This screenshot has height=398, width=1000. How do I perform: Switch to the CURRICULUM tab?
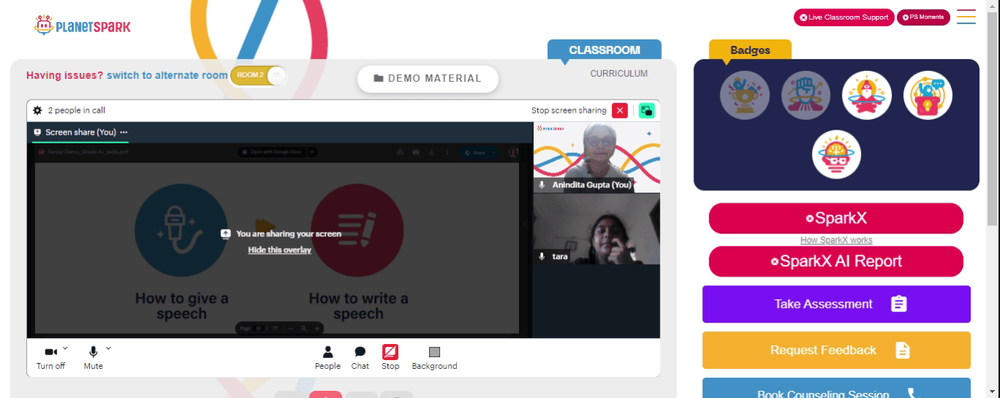[619, 73]
